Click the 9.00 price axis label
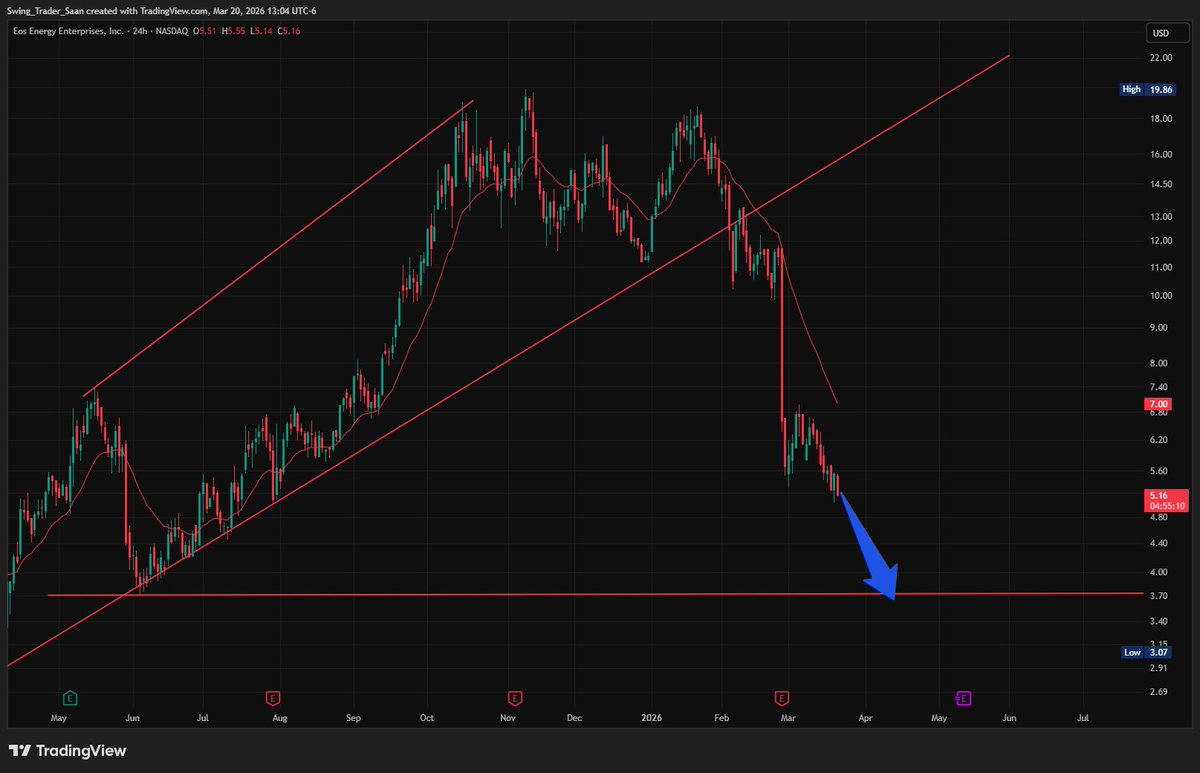The height and width of the screenshot is (773, 1200). click(x=1161, y=328)
